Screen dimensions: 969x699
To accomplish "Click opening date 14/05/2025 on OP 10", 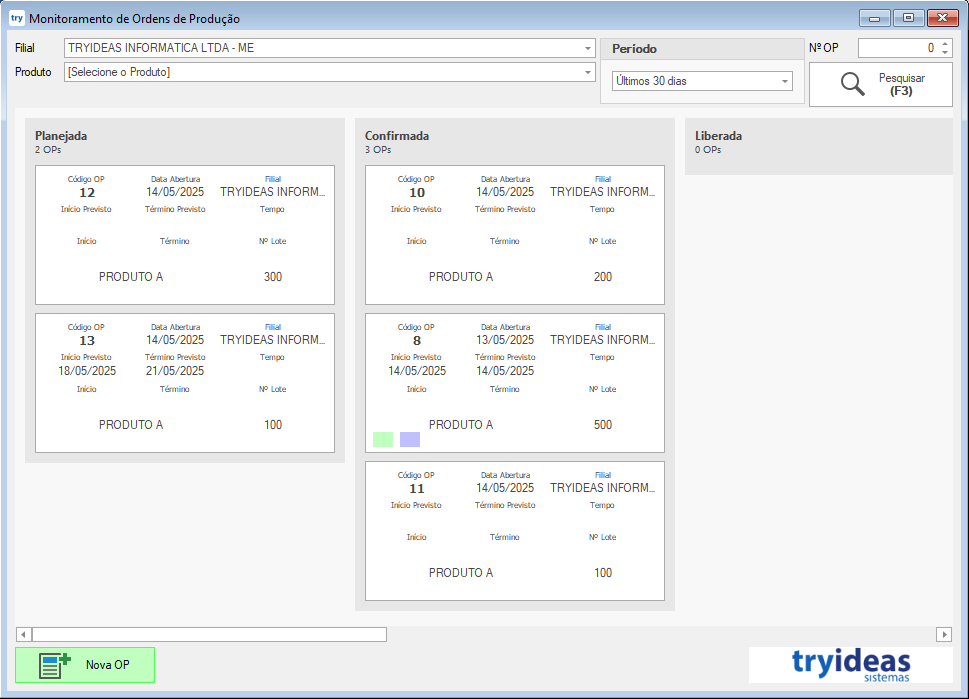I will (x=505, y=192).
